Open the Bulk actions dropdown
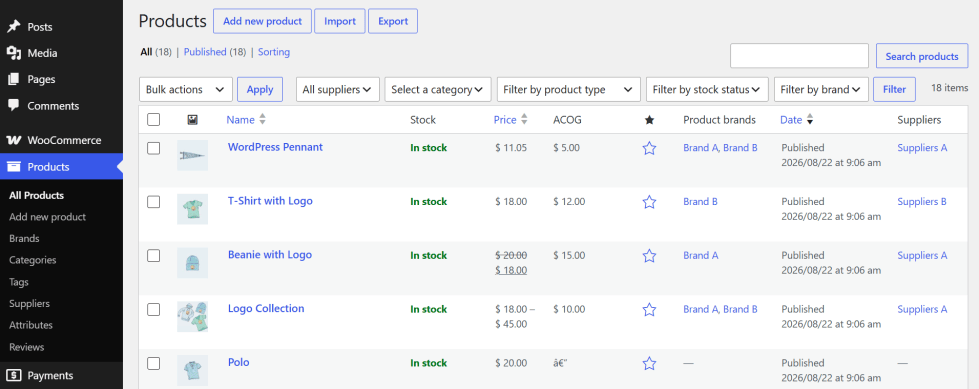This screenshot has height=389, width=979. coord(186,89)
